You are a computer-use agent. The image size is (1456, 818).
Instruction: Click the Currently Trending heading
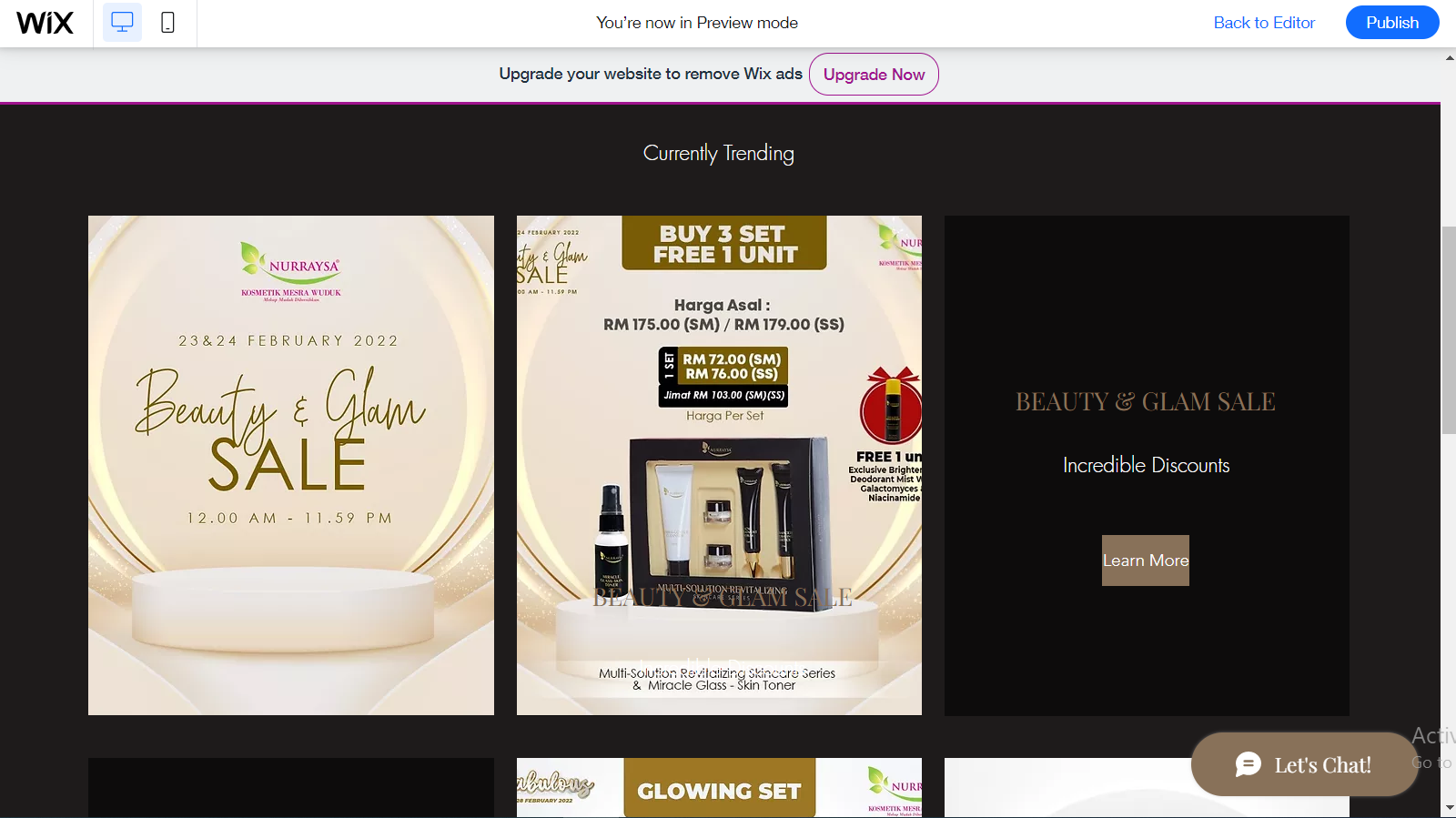(x=719, y=153)
